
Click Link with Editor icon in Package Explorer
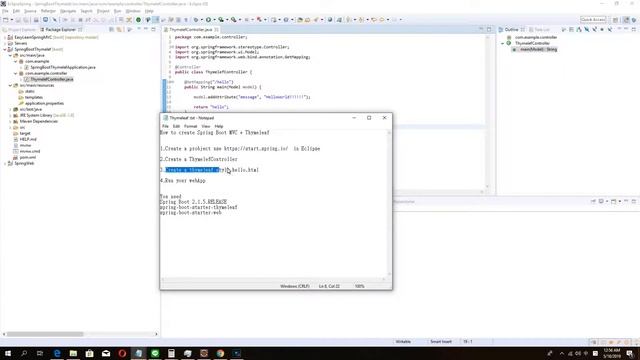[119, 29]
